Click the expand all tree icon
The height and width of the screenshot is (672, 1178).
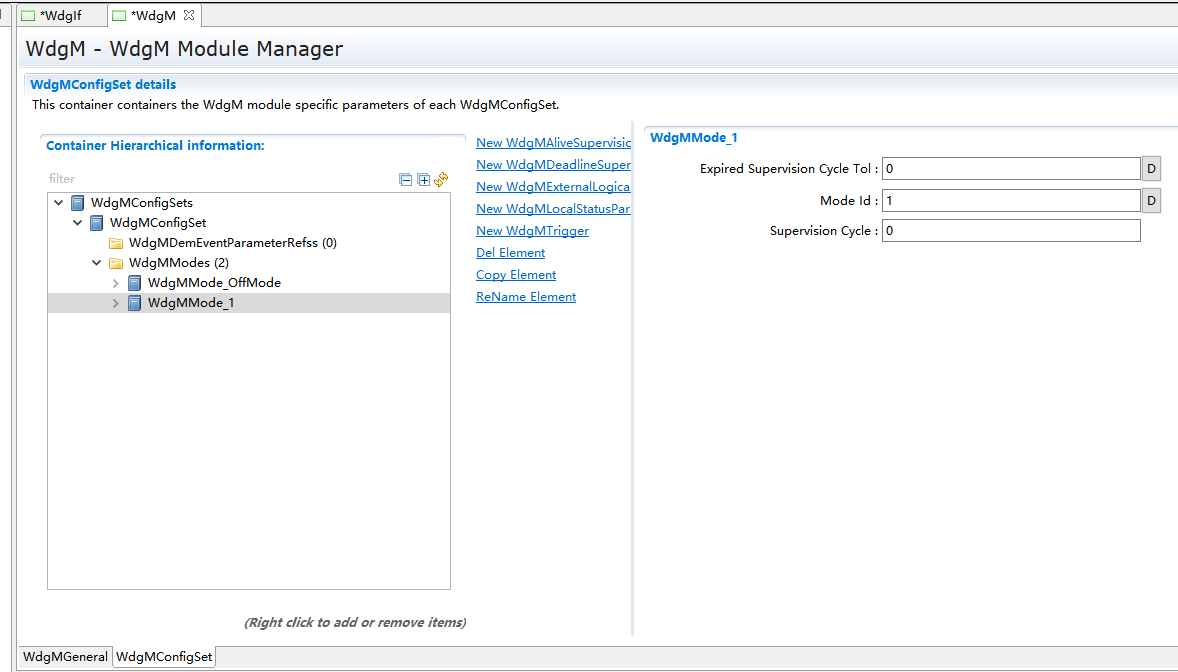tap(424, 180)
